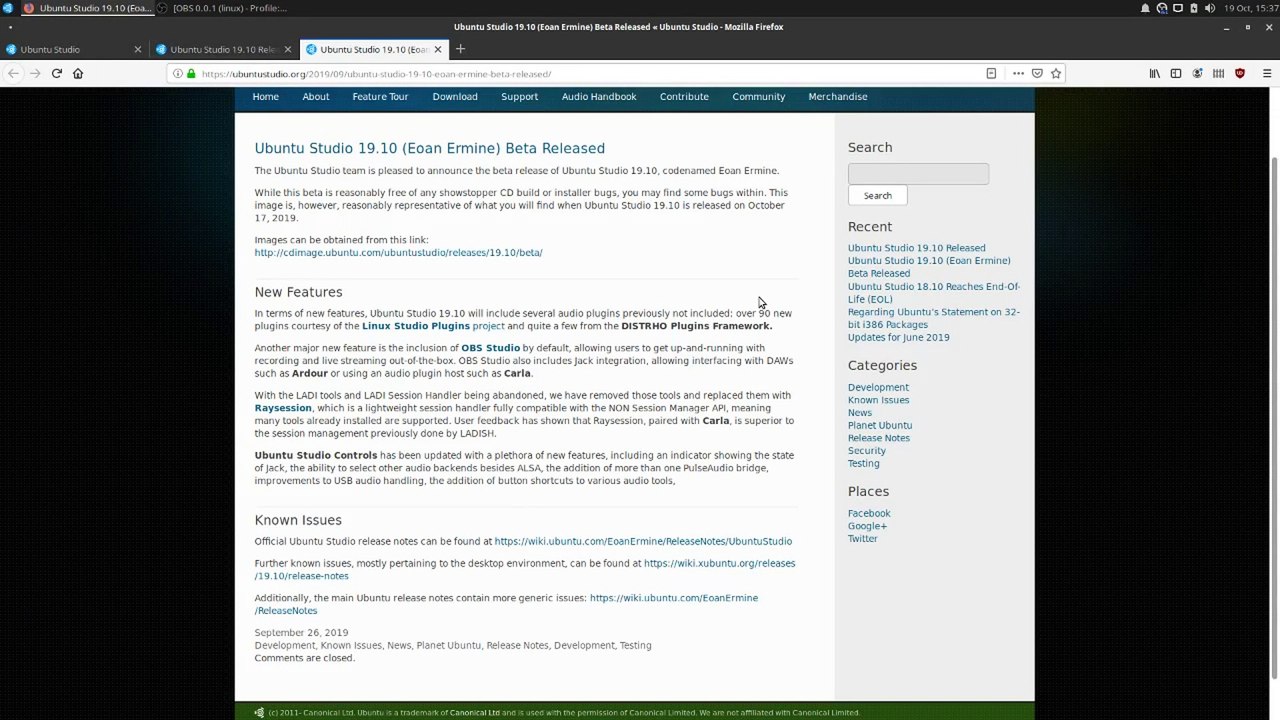Screen dimensions: 1280x720
Task: Open Updates for June 2019 post
Action: [899, 338]
